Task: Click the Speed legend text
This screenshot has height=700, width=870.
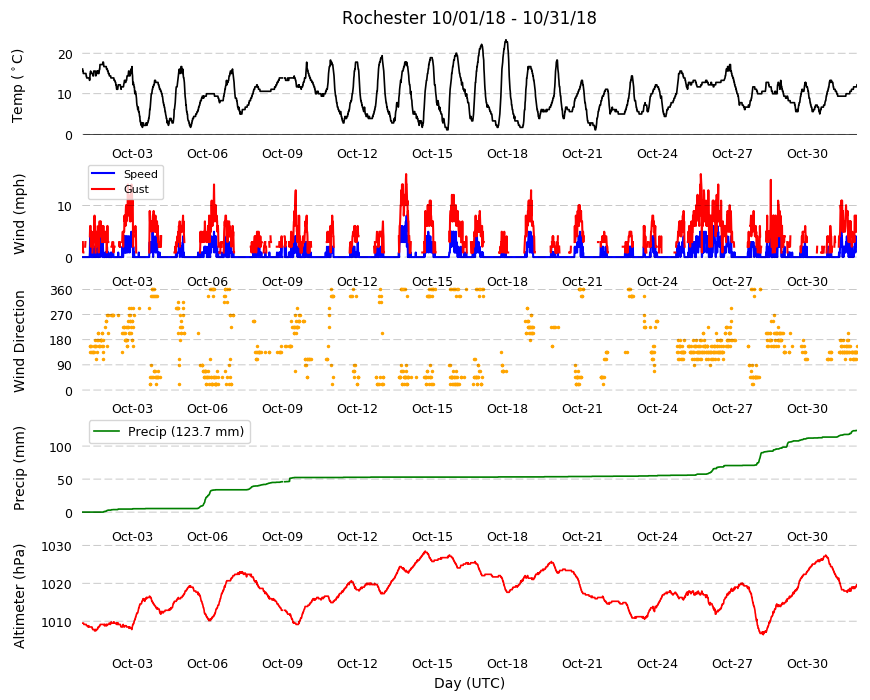Action: [x=140, y=174]
